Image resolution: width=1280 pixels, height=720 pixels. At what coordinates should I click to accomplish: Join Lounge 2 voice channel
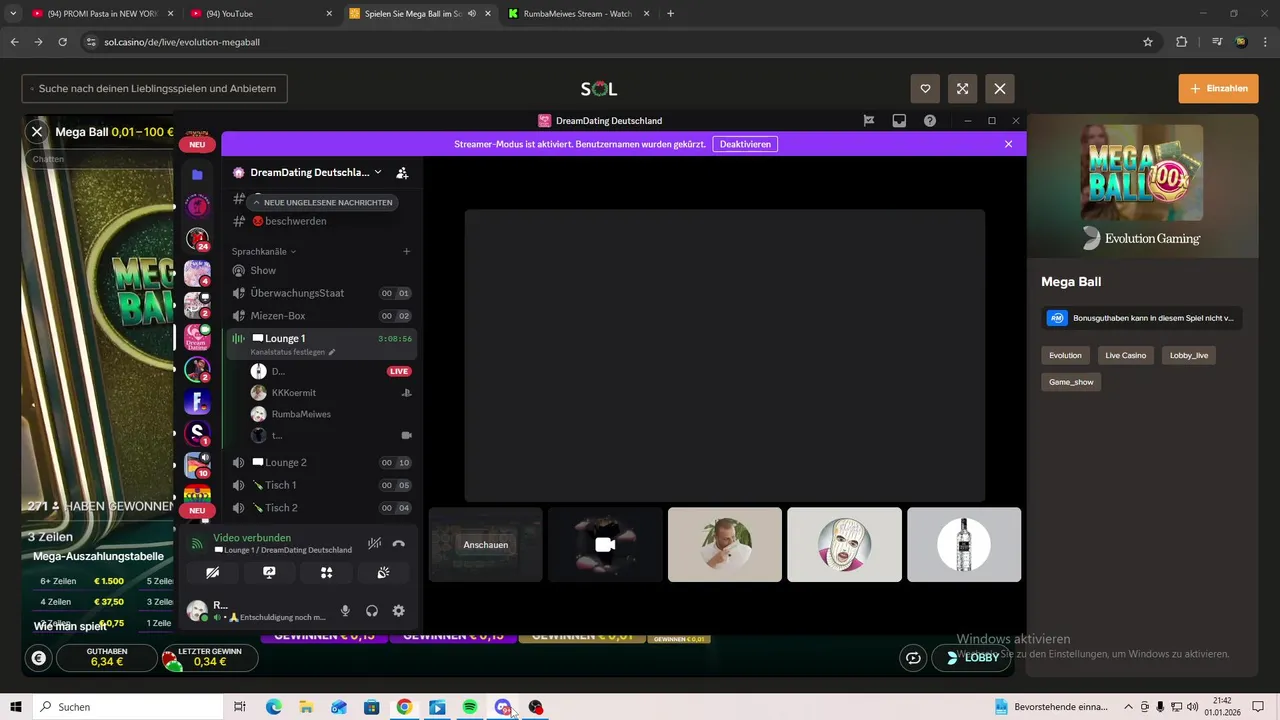point(320,462)
